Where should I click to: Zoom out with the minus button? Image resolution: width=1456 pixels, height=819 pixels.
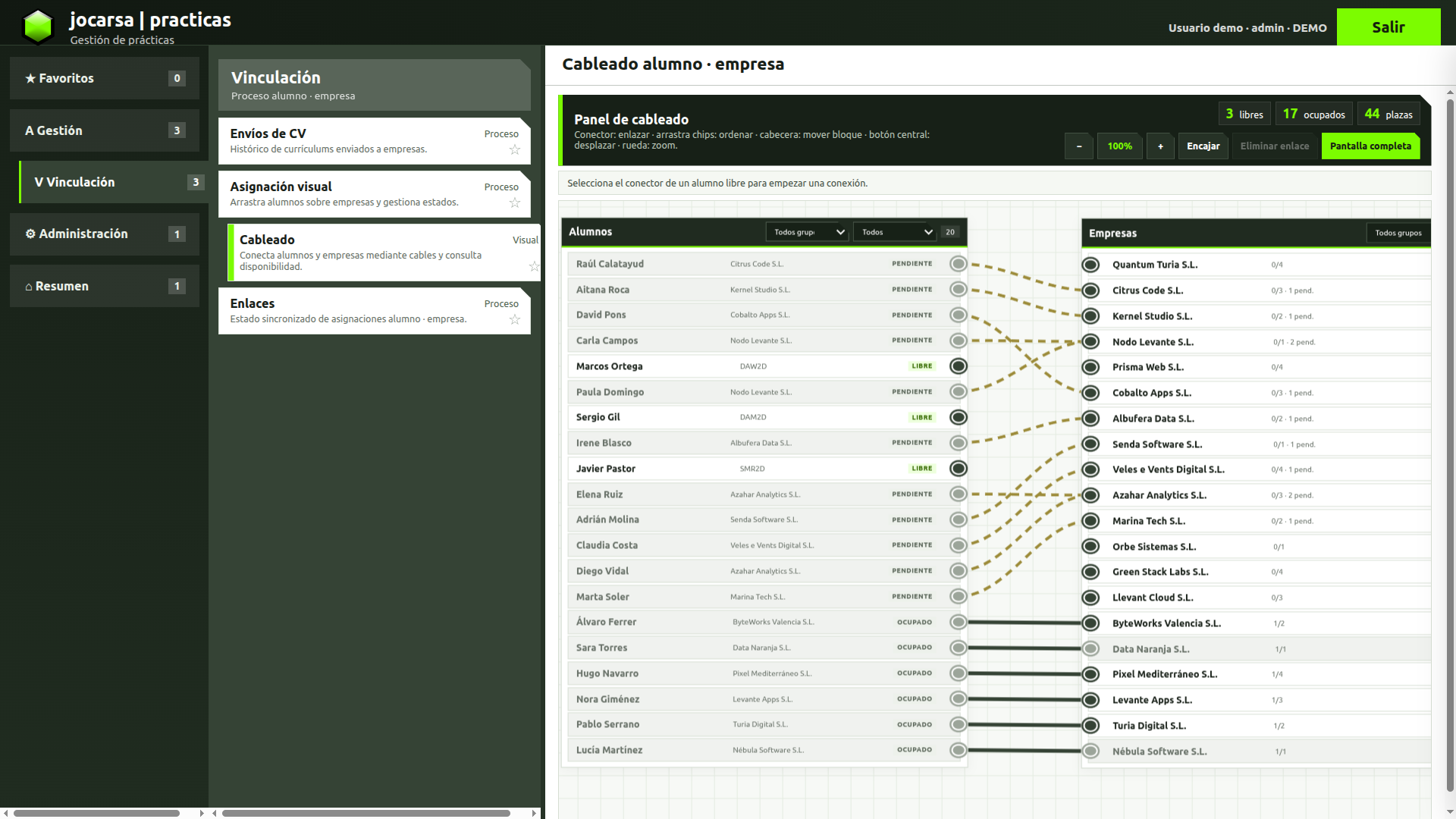point(1079,146)
